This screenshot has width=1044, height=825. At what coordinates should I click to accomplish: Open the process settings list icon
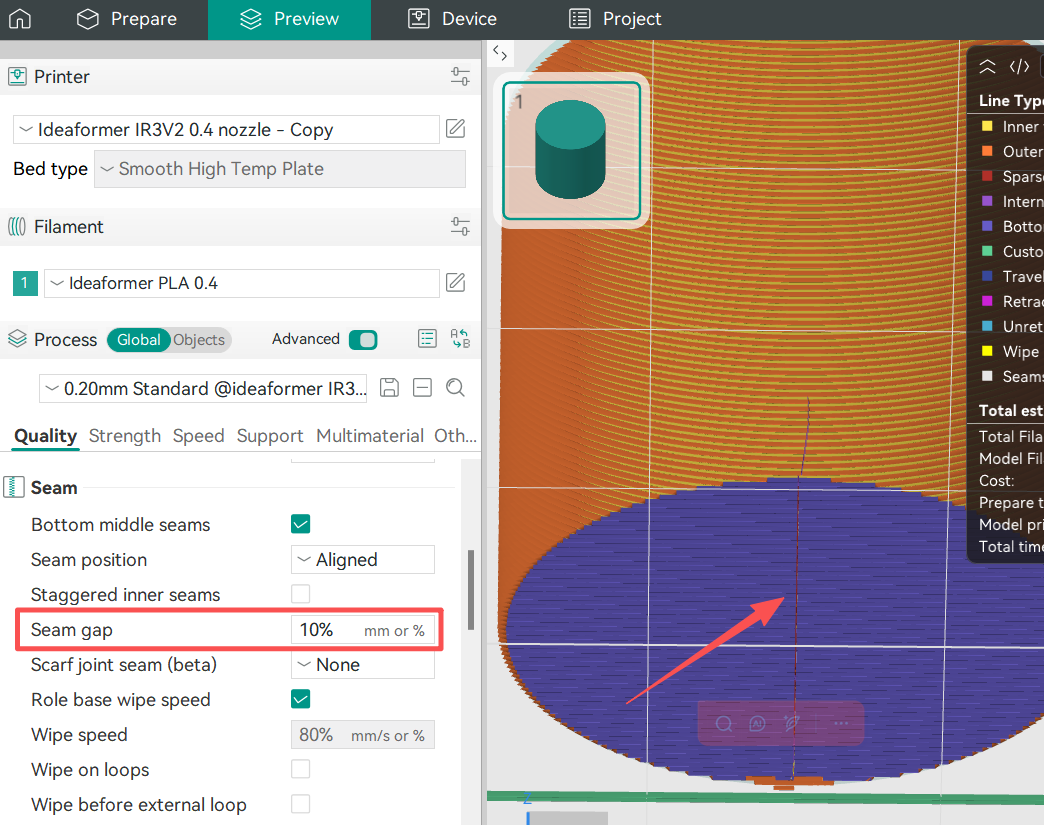click(x=427, y=339)
